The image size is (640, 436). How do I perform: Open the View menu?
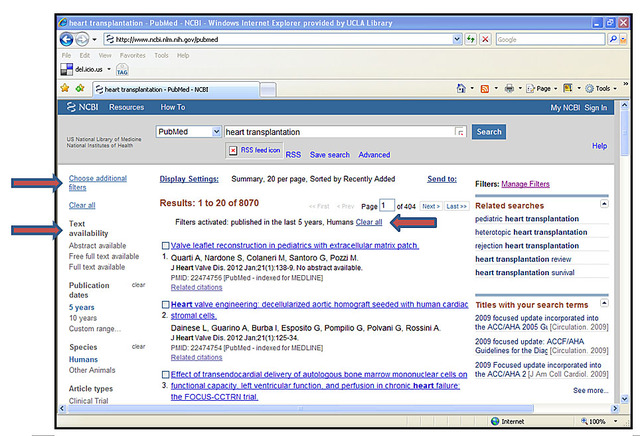pos(104,56)
